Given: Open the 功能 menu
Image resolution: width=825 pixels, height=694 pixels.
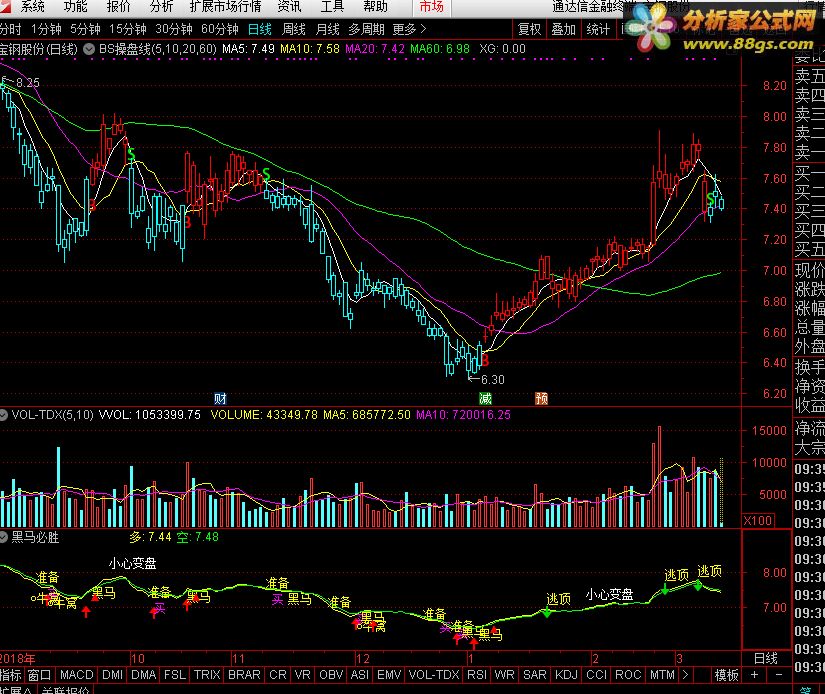Looking at the screenshot, I should (x=75, y=7).
